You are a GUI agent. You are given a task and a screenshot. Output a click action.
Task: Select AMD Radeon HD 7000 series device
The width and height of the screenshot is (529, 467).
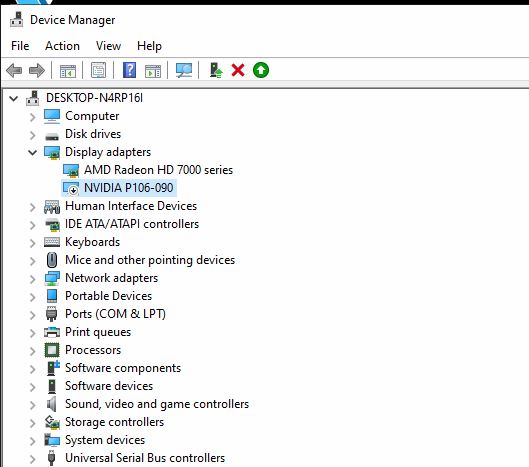click(x=158, y=170)
